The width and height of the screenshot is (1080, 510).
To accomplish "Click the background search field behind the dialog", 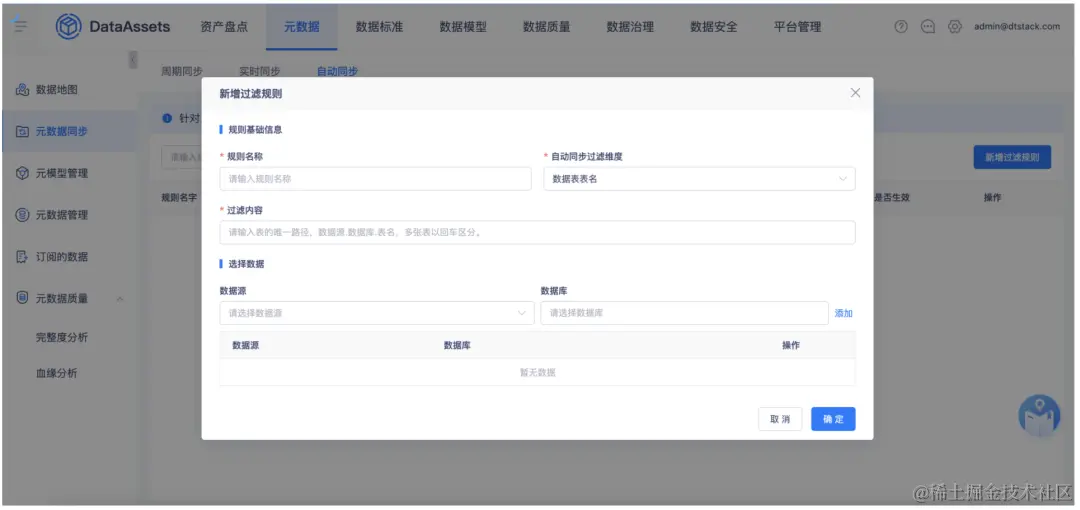I will point(181,157).
